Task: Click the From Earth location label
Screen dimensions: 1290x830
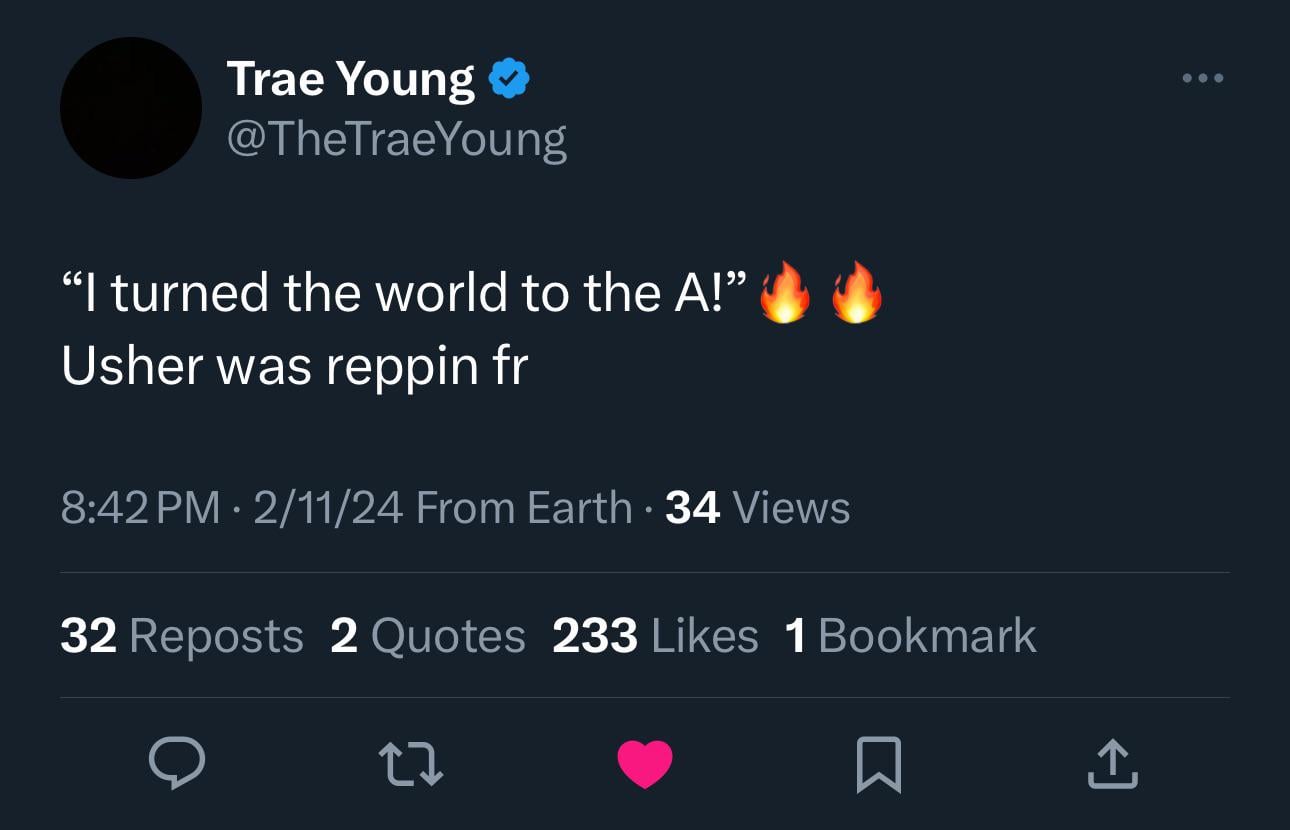Action: (523, 507)
